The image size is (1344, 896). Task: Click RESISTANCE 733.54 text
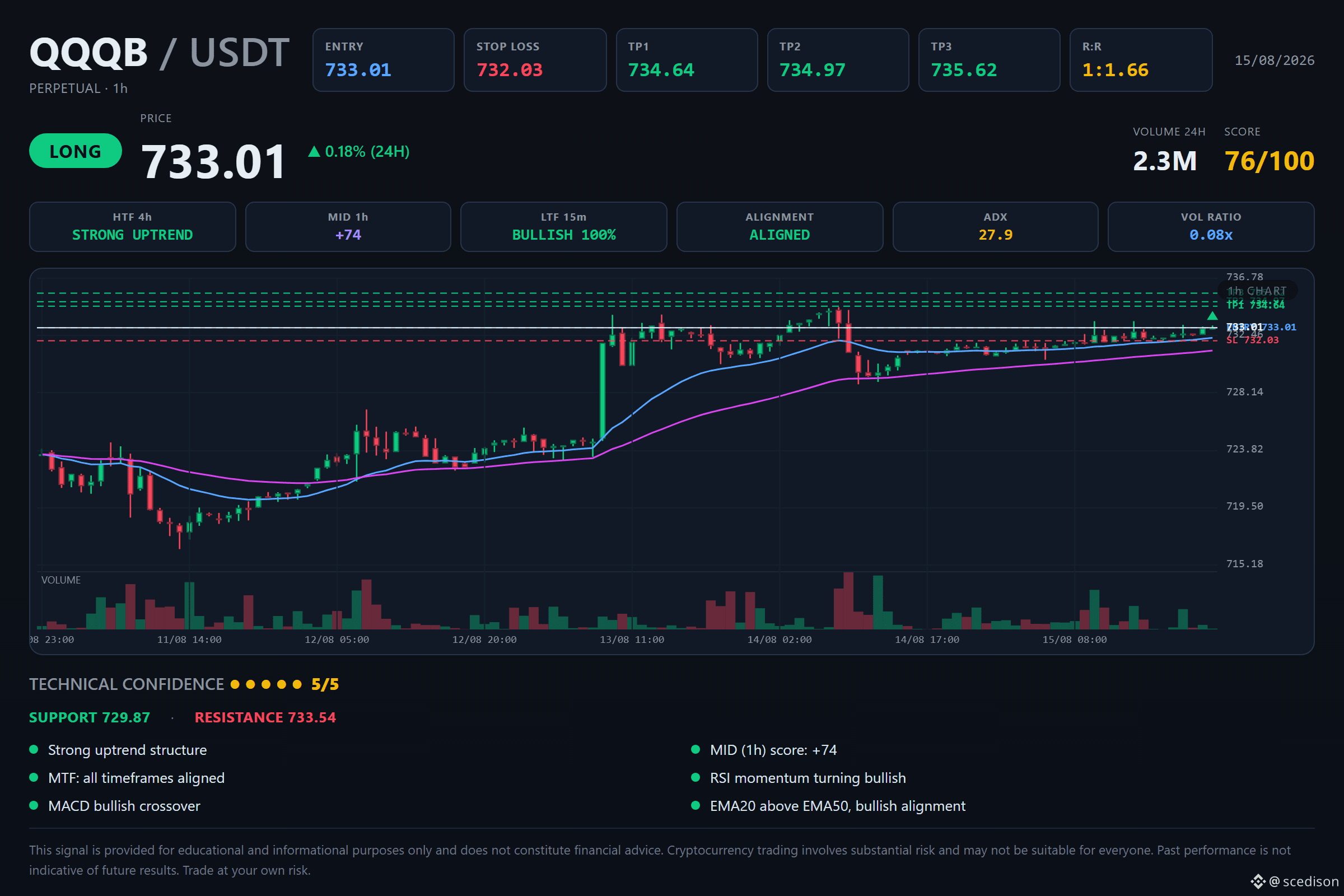coord(265,718)
